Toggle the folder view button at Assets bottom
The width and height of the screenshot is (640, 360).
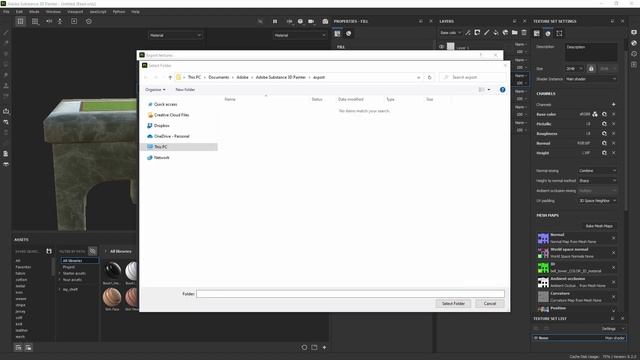[x=28, y=347]
